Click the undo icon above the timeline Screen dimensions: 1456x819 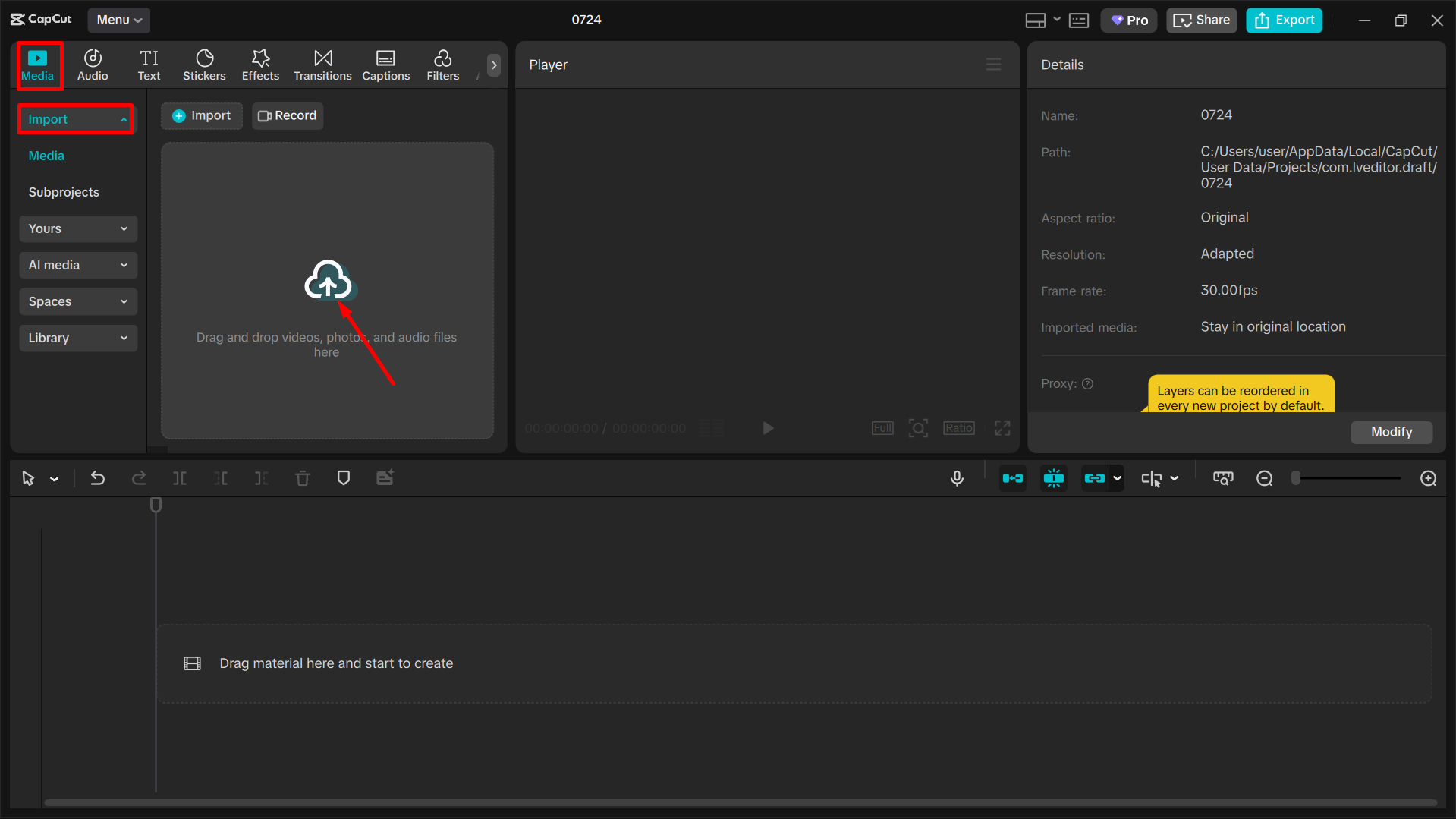click(98, 478)
